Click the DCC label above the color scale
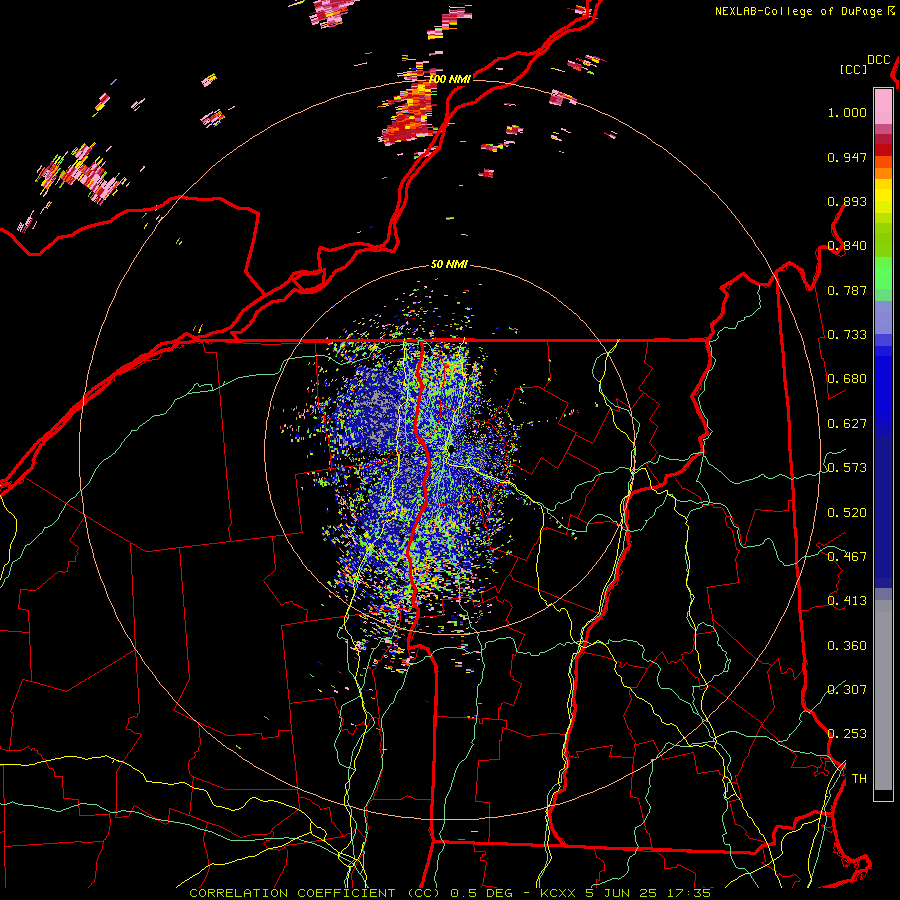 tap(878, 60)
